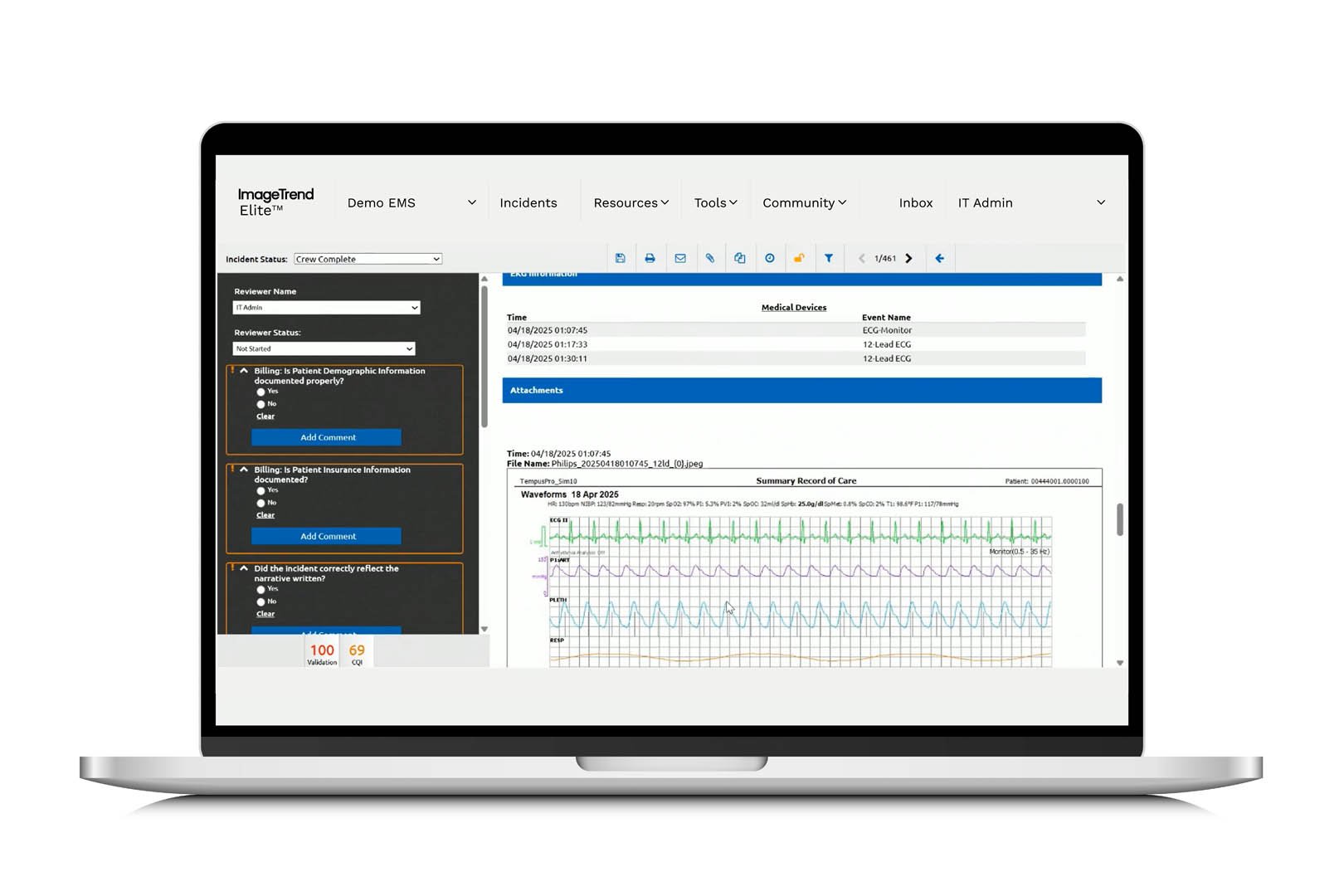Open the Incidents menu
1344x896 pixels.
click(528, 202)
